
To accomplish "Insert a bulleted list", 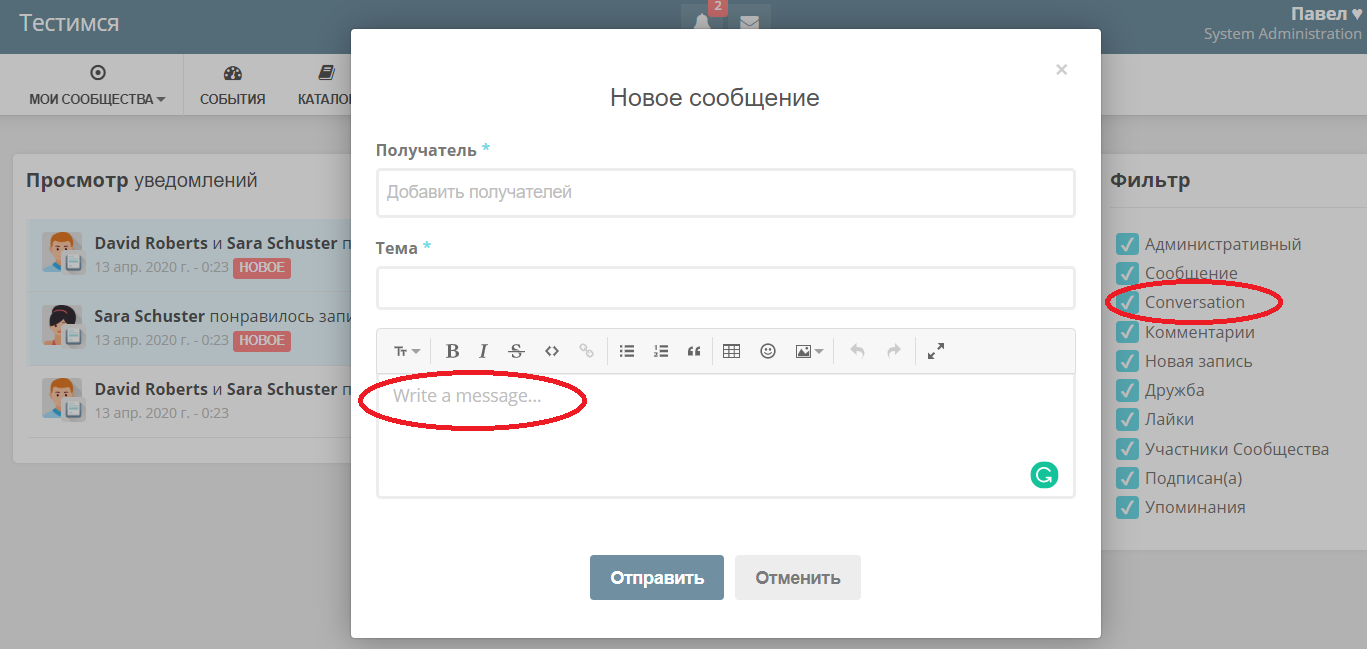I will tap(627, 351).
